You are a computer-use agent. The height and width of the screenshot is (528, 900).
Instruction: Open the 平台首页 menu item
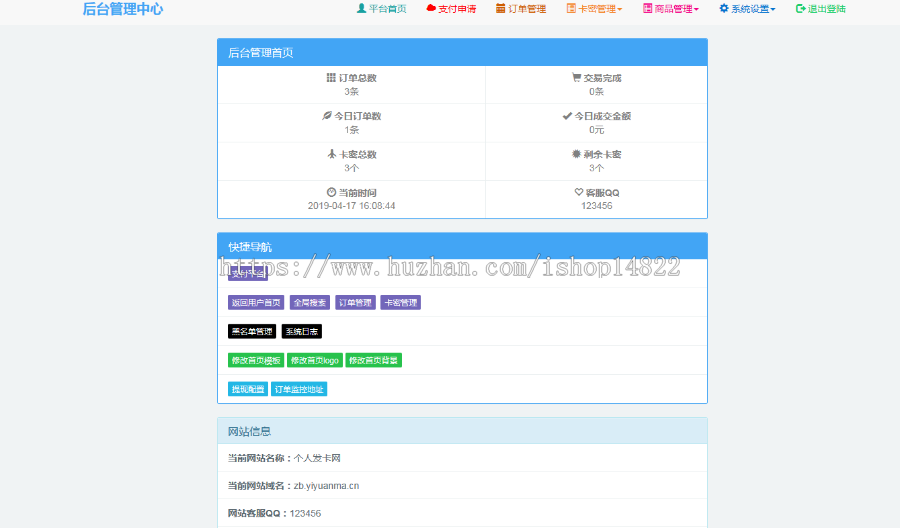[x=382, y=9]
